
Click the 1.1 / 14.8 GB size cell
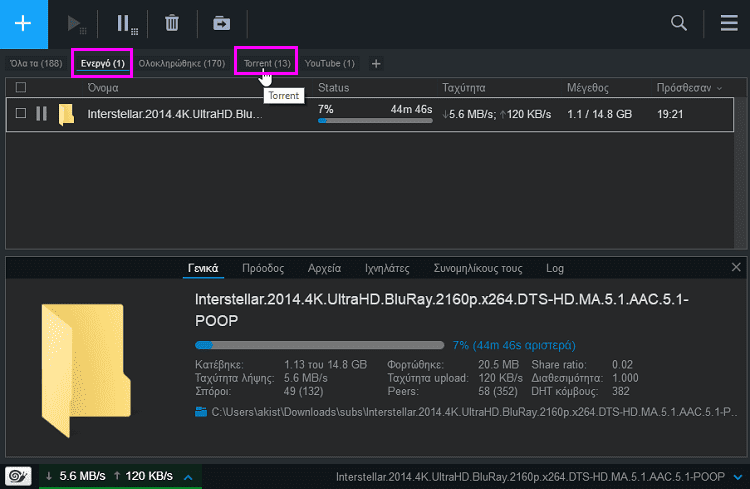(599, 114)
